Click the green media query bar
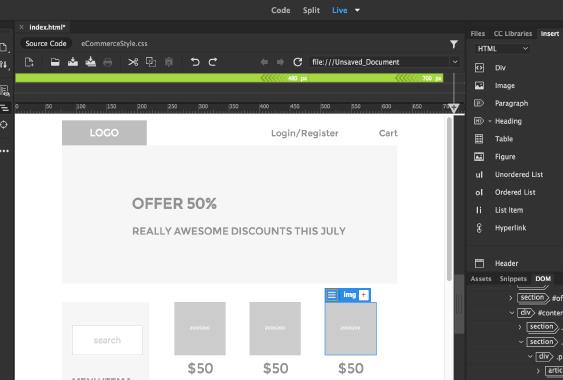 coord(229,78)
